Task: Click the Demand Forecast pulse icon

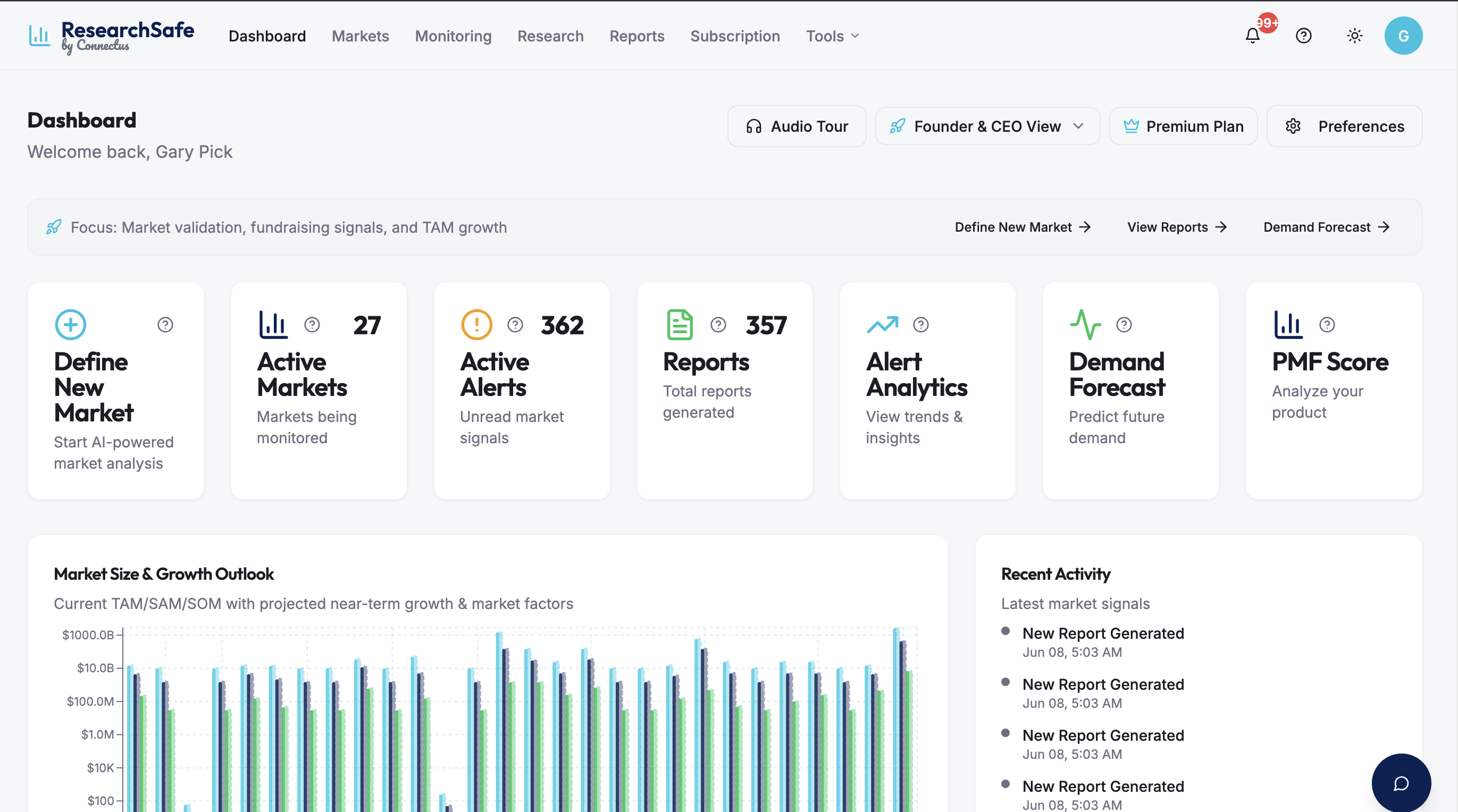Action: pos(1085,324)
